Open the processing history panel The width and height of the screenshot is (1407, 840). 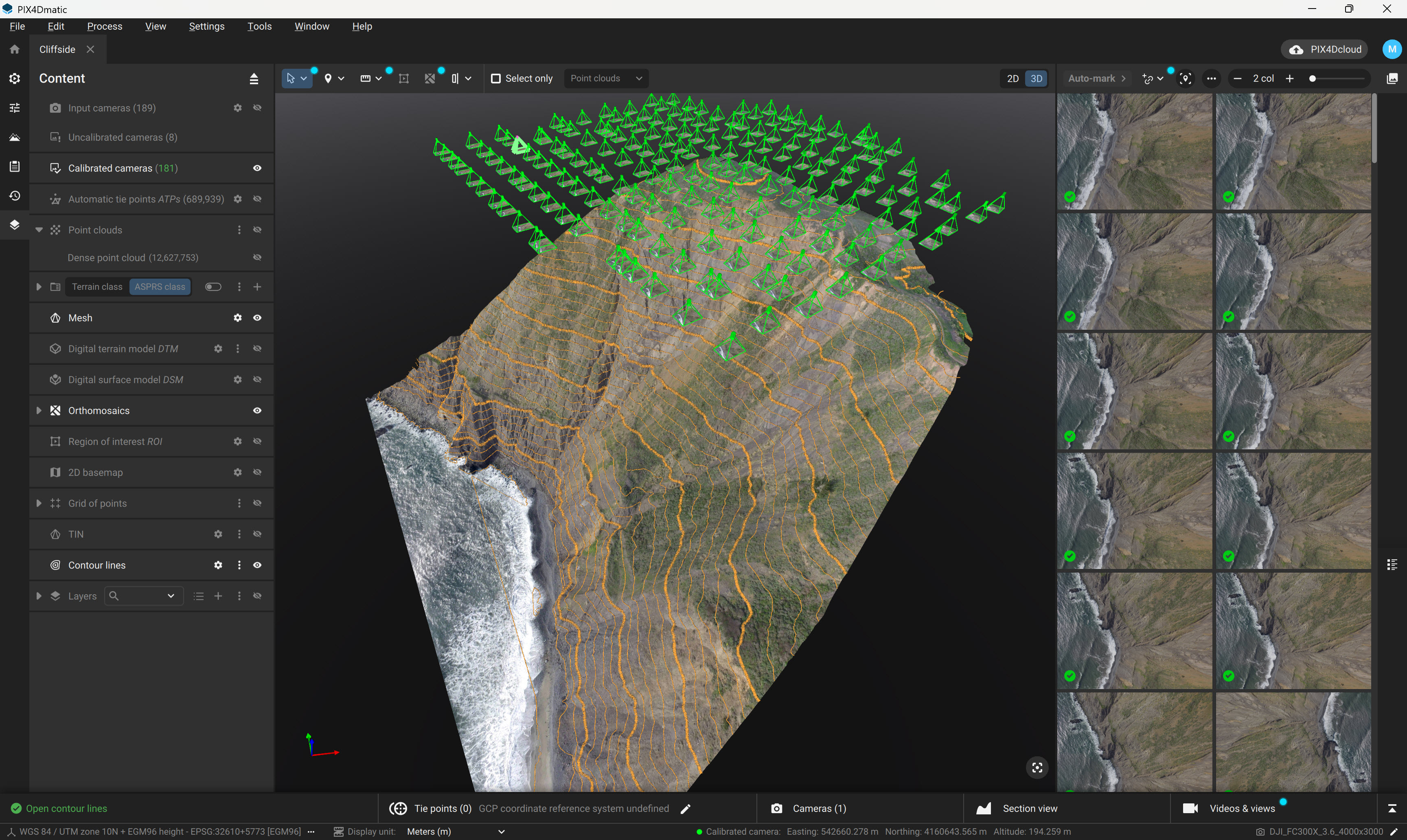[14, 195]
